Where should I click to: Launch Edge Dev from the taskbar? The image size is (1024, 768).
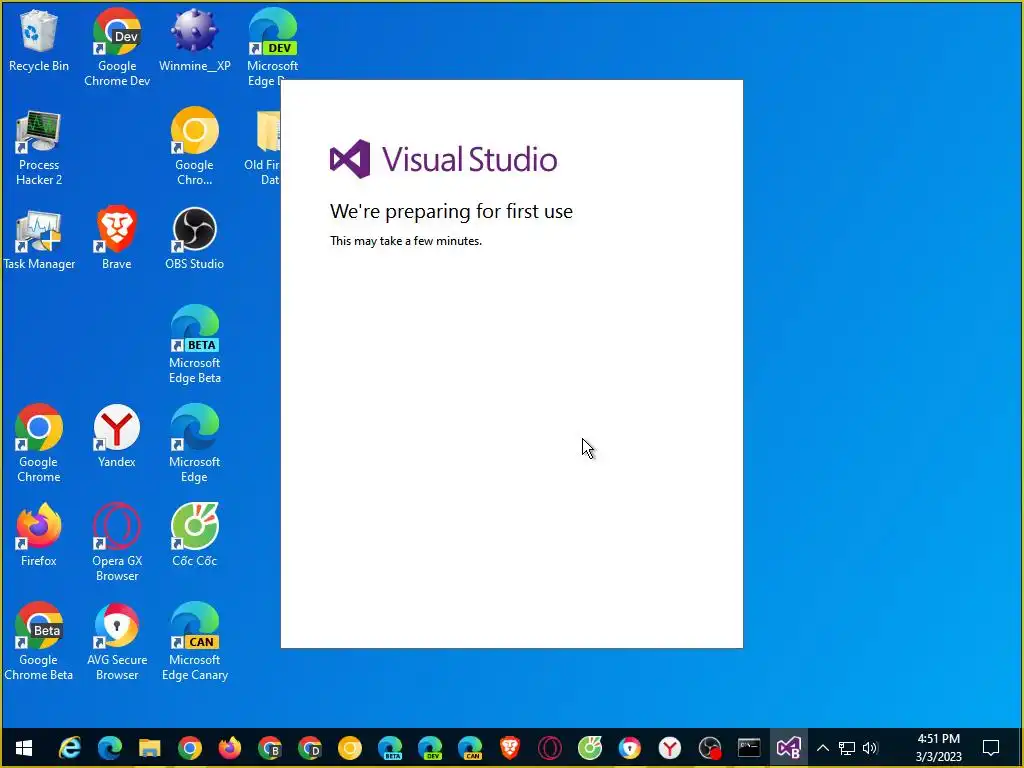pos(430,748)
